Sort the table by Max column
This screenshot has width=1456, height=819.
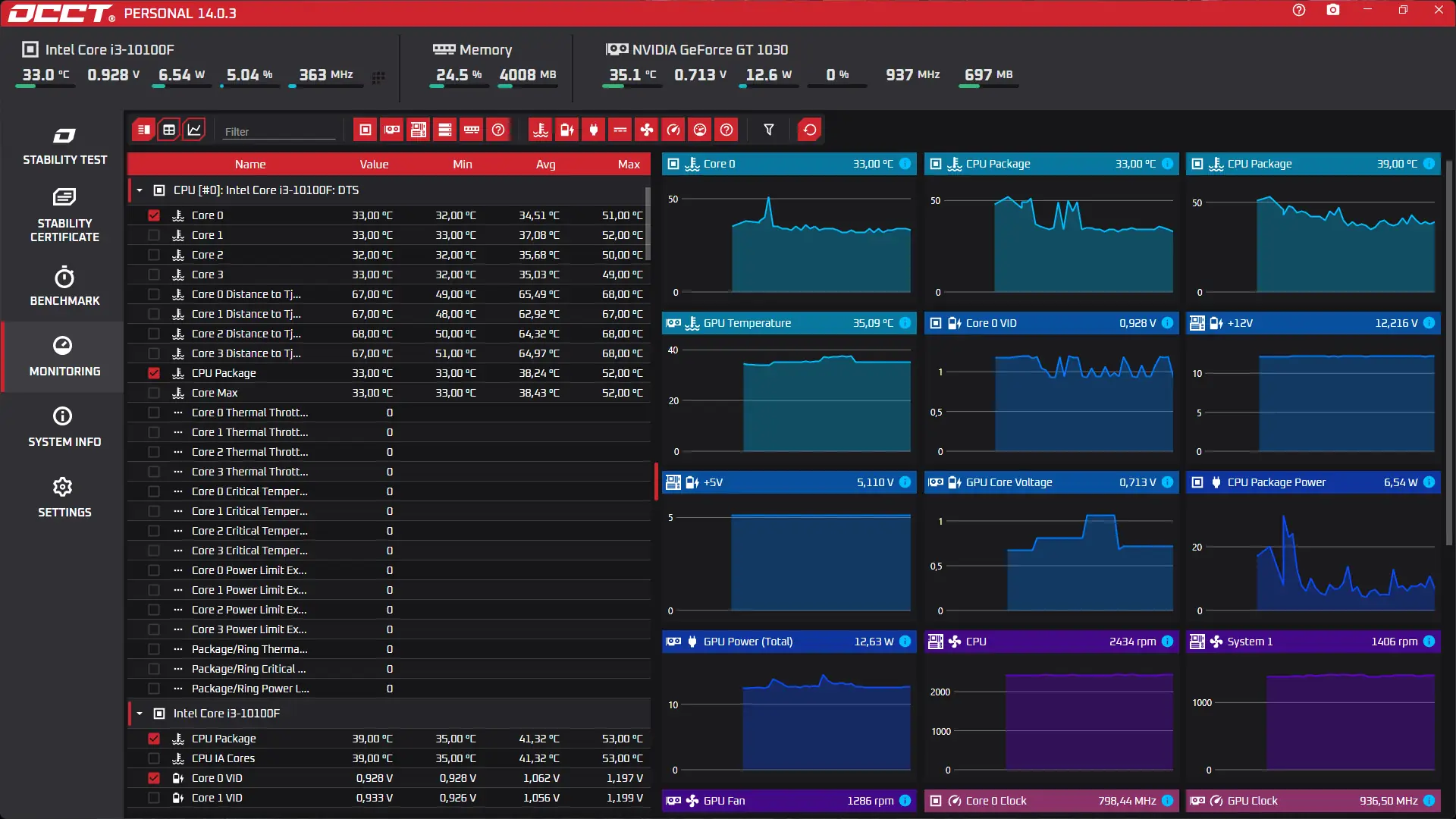[x=628, y=165]
